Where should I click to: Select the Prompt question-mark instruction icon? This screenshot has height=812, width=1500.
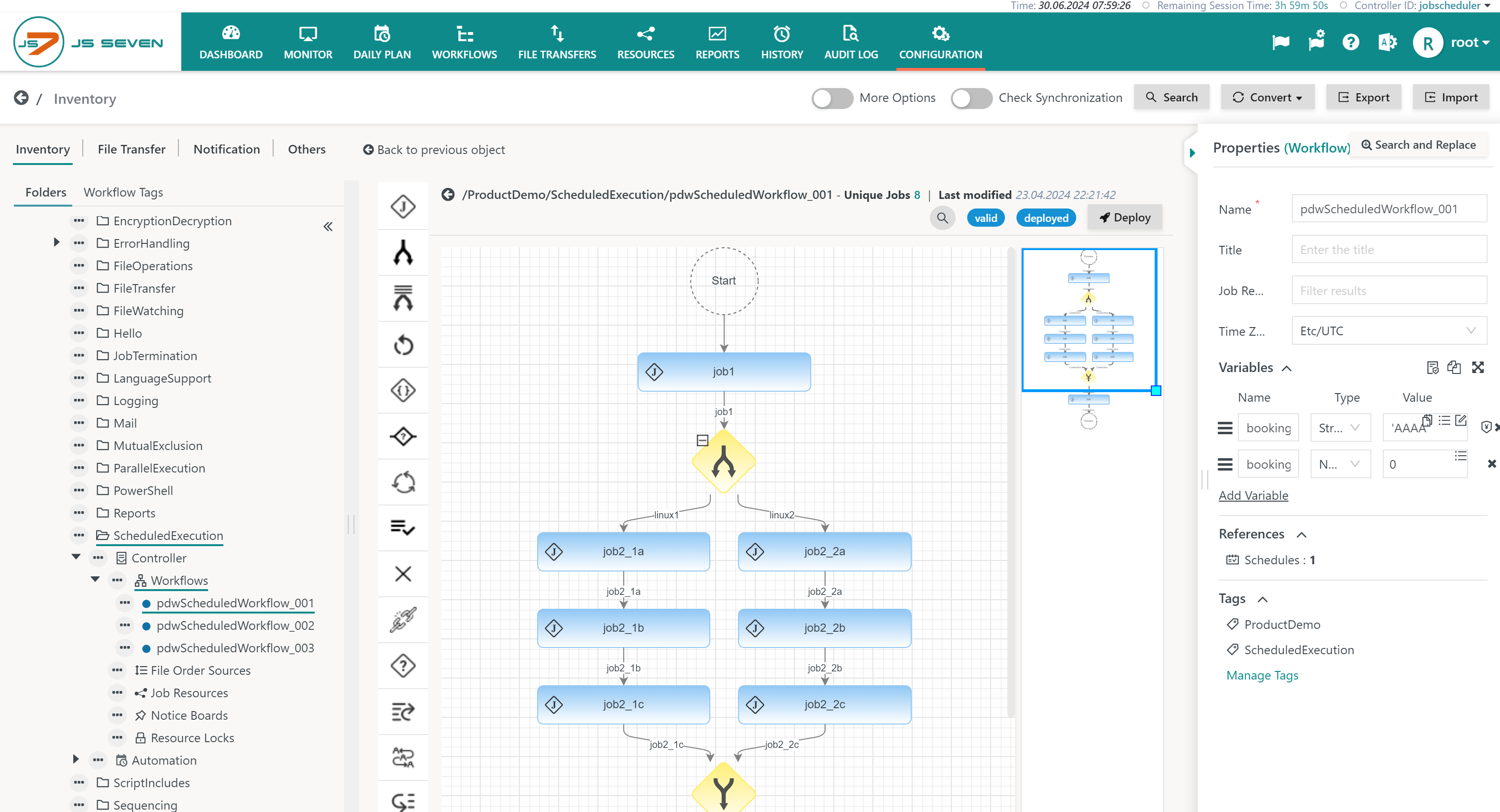tap(403, 666)
